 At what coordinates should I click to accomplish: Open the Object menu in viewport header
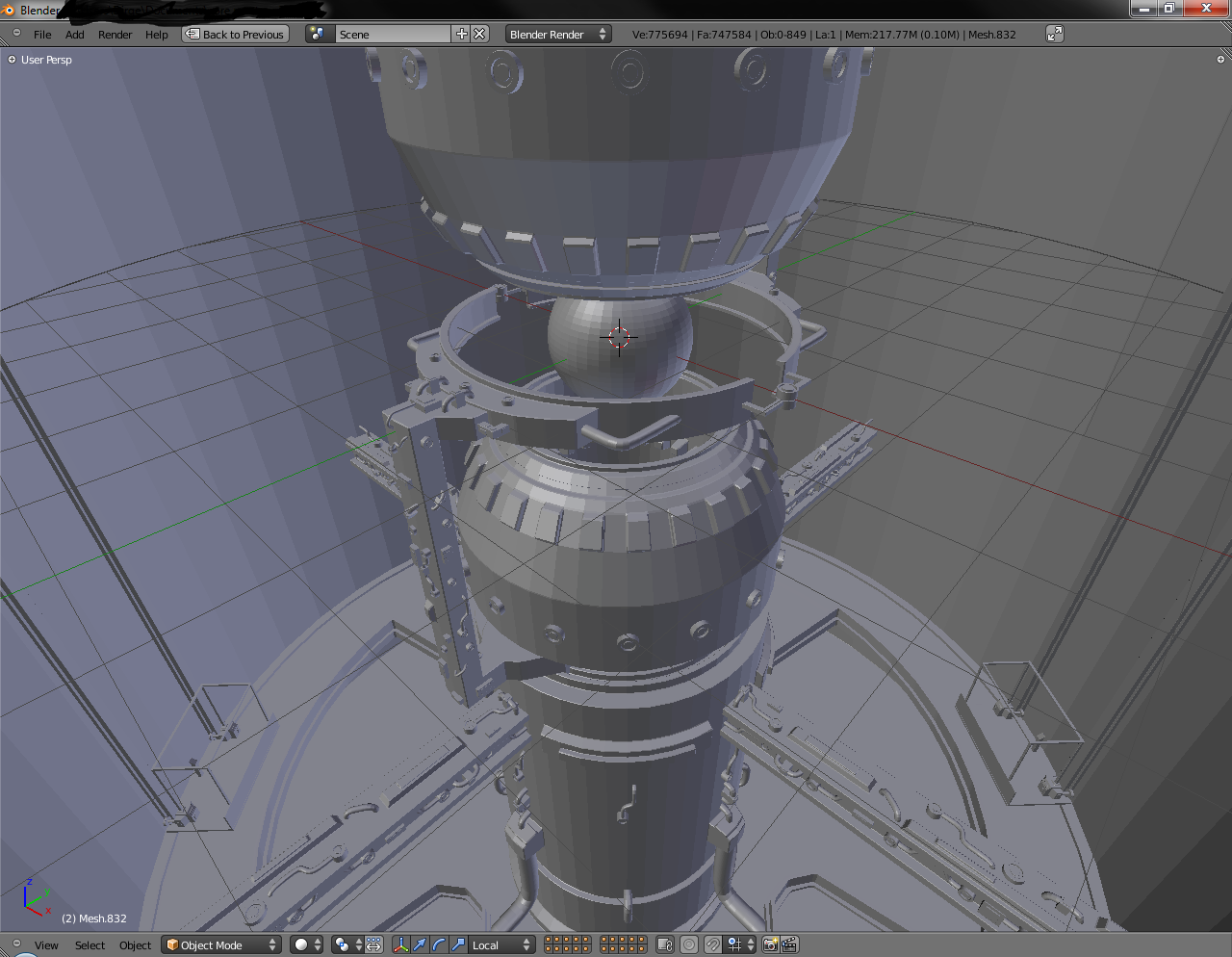click(x=135, y=945)
